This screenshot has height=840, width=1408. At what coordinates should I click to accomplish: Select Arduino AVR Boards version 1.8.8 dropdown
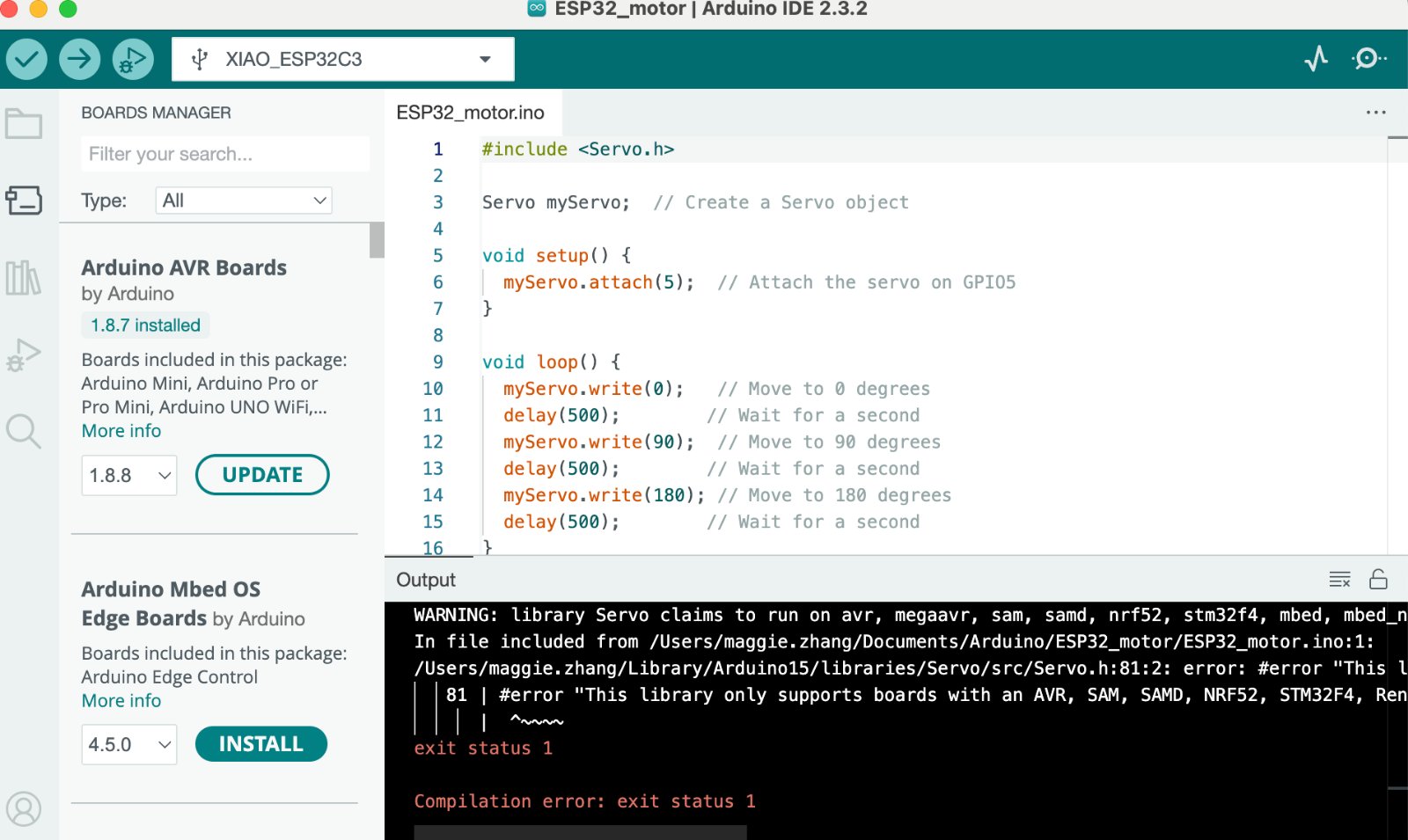pyautogui.click(x=129, y=475)
